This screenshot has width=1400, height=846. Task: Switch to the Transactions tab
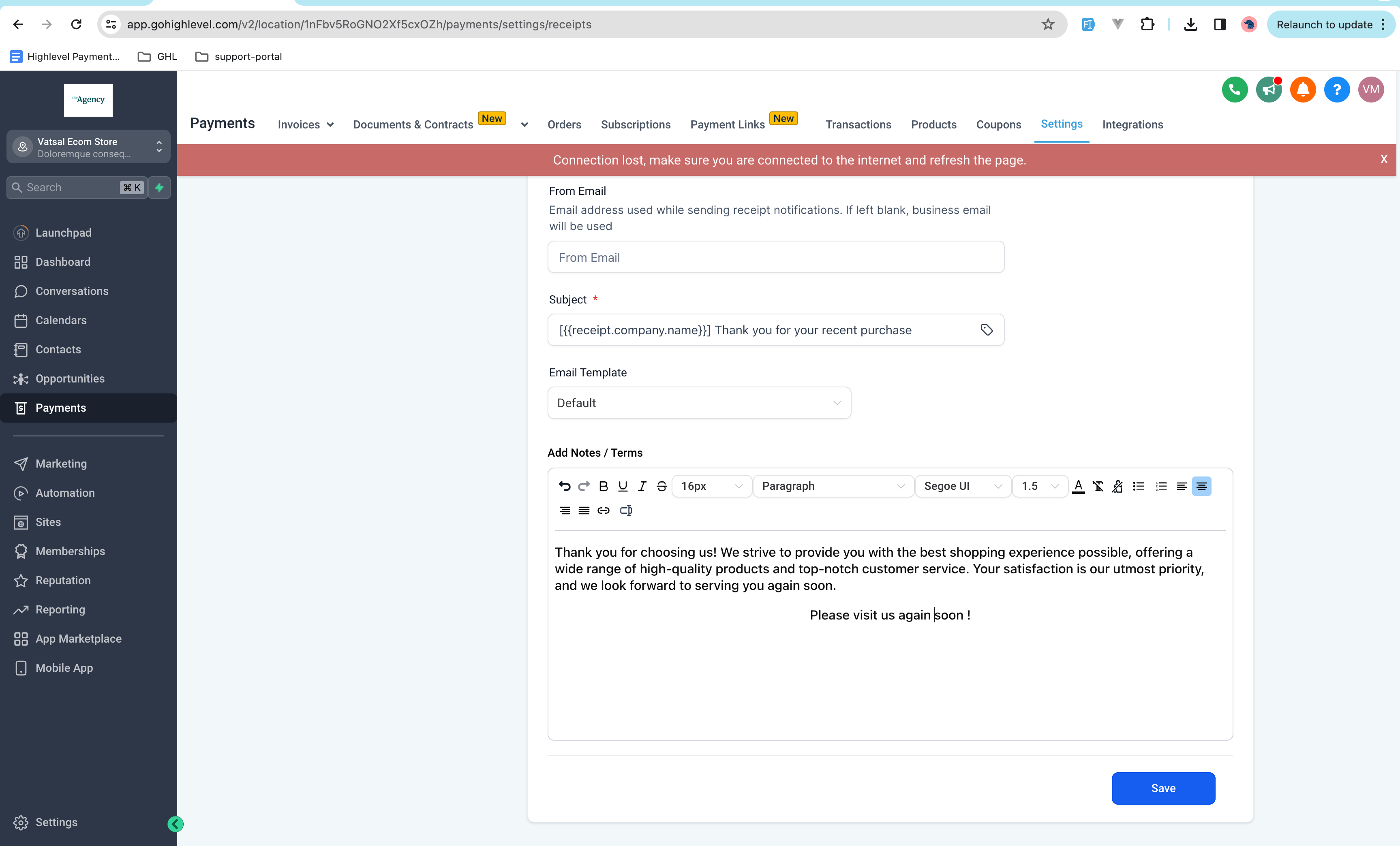858,124
